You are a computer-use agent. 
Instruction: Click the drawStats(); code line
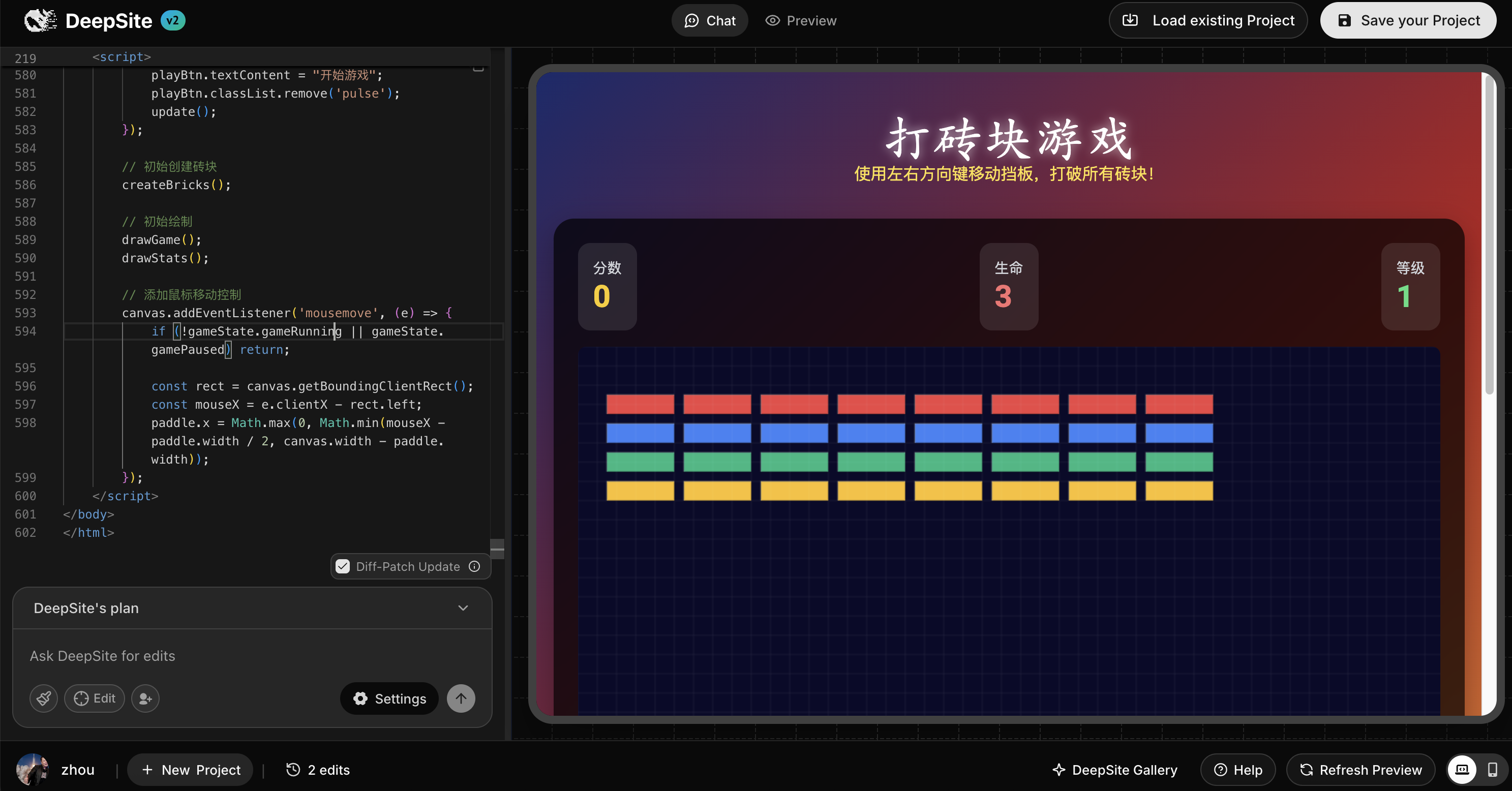165,258
